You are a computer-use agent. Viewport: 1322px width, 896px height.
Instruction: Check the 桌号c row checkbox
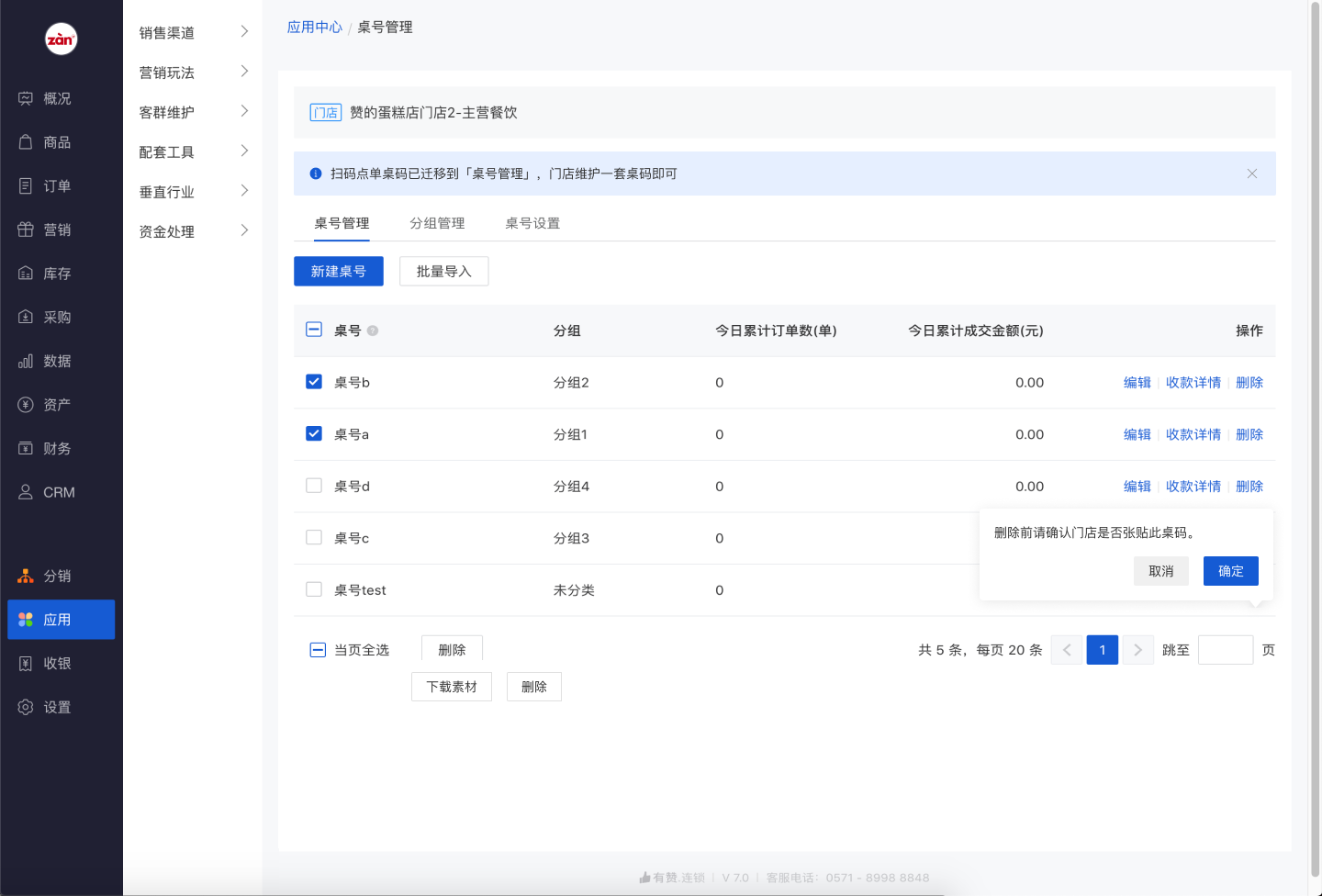[314, 537]
